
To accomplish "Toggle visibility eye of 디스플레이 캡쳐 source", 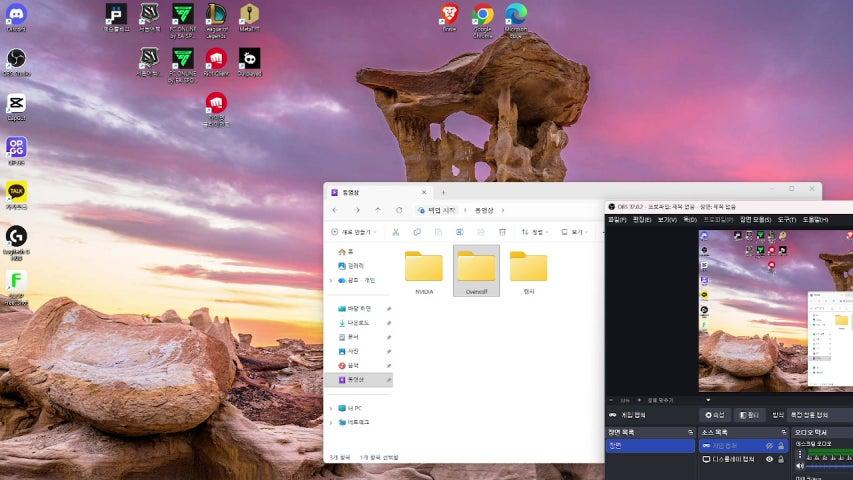I will pos(769,459).
